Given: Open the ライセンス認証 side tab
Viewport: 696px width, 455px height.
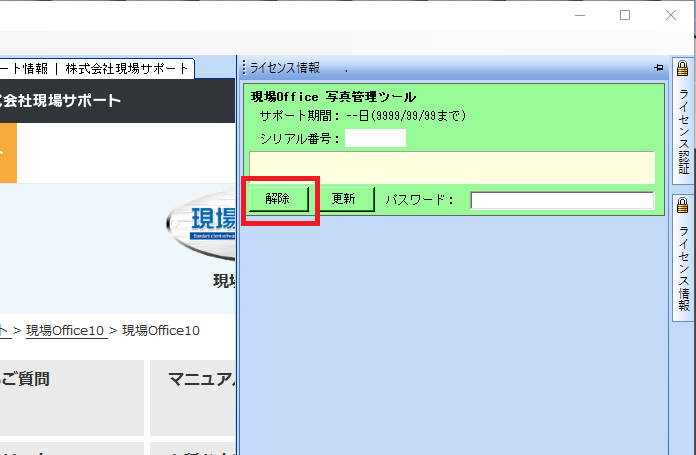Looking at the screenshot, I should 683,121.
